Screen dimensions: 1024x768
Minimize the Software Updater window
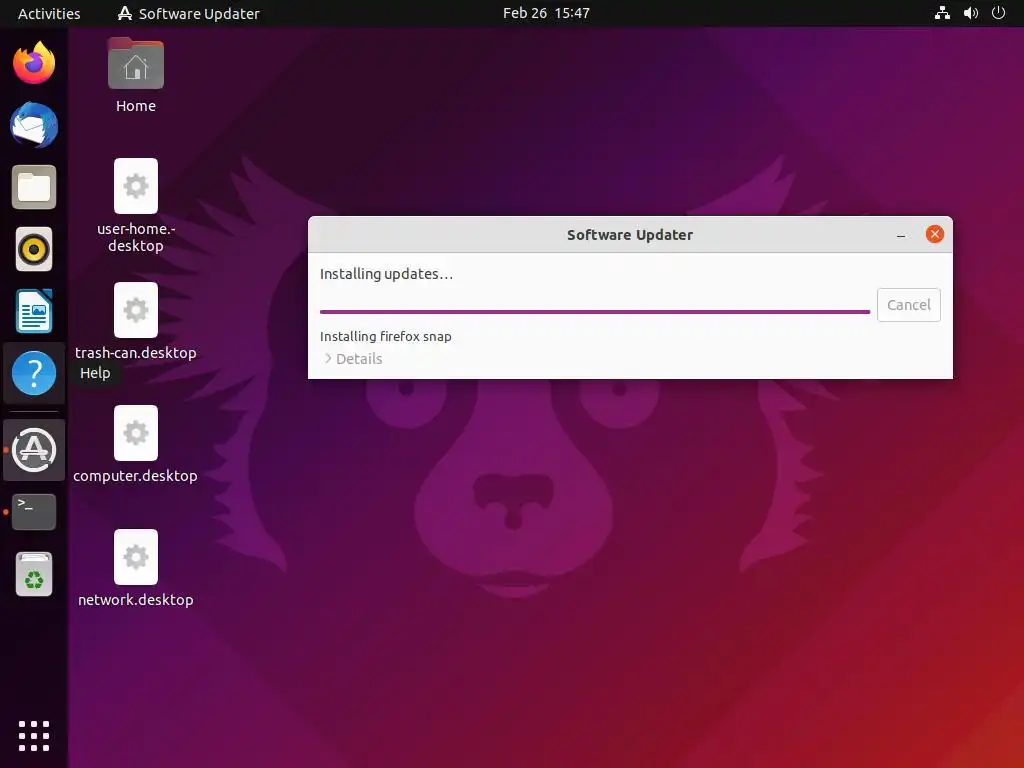tap(901, 234)
